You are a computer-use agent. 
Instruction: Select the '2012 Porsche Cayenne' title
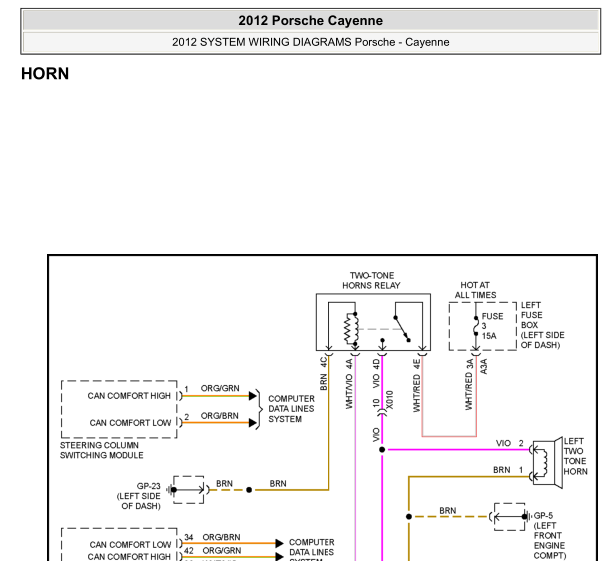(310, 20)
